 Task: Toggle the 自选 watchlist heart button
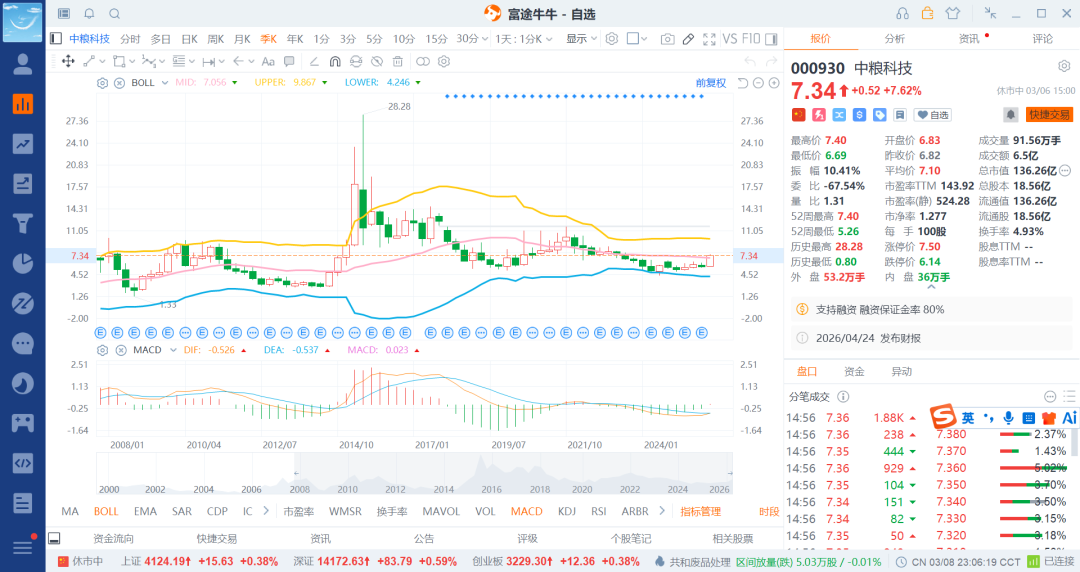[x=933, y=115]
